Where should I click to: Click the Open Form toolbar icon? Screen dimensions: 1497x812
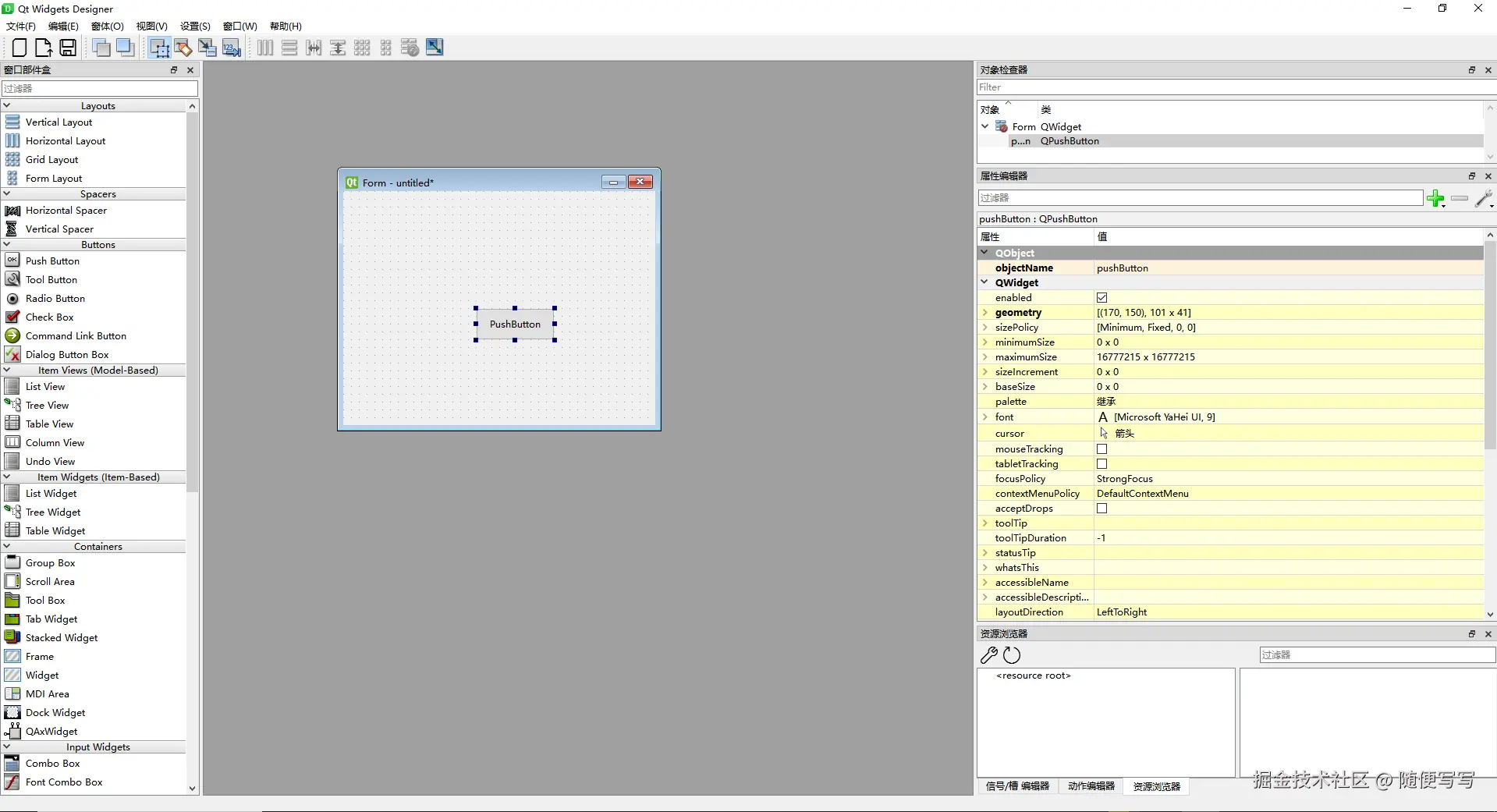coord(44,48)
